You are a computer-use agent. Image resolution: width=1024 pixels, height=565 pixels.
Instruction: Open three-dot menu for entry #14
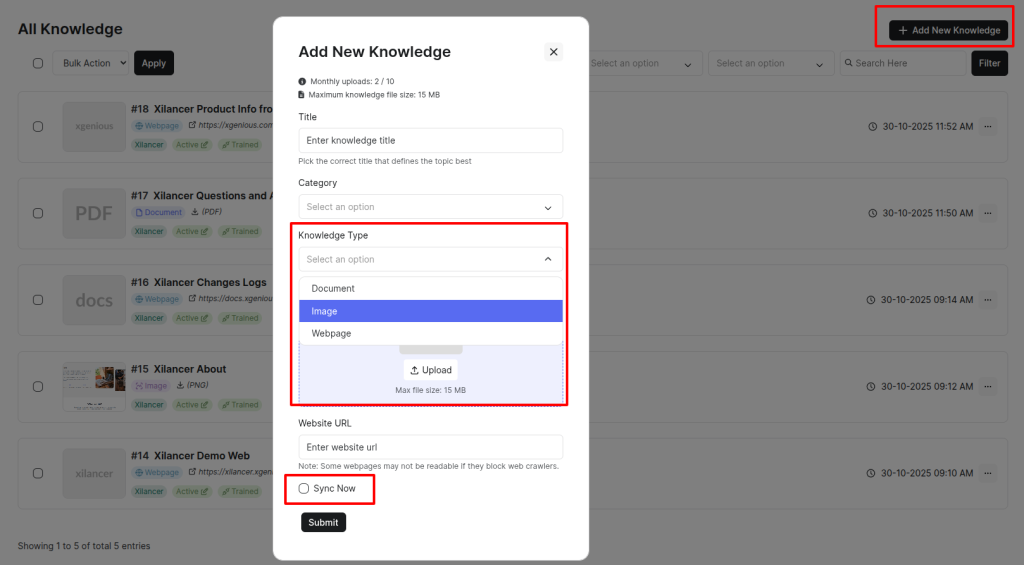pyautogui.click(x=988, y=473)
